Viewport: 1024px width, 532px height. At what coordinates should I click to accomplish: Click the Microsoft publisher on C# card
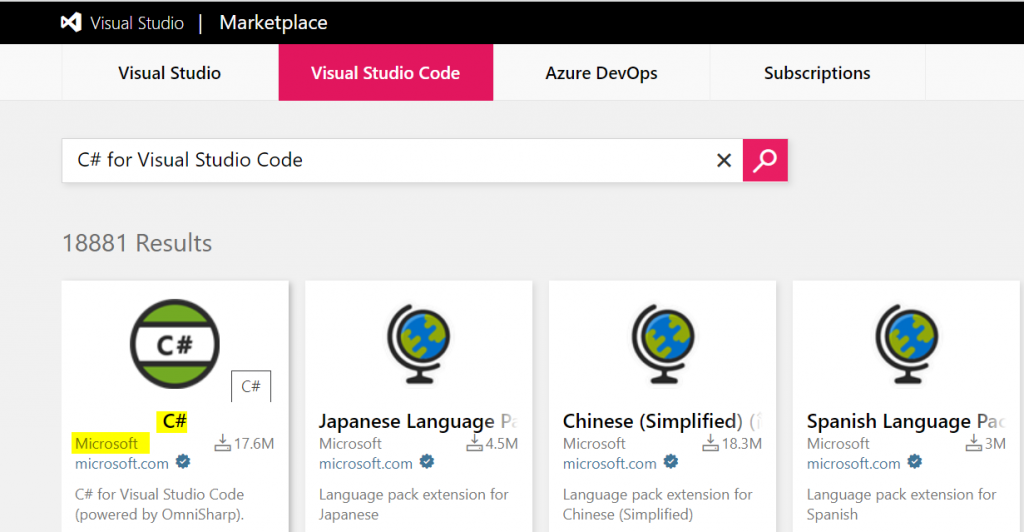pyautogui.click(x=106, y=444)
